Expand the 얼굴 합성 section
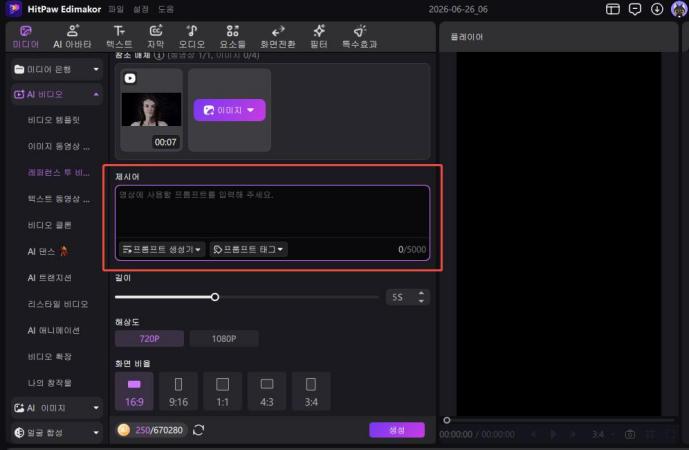689x450 pixels. coord(57,433)
